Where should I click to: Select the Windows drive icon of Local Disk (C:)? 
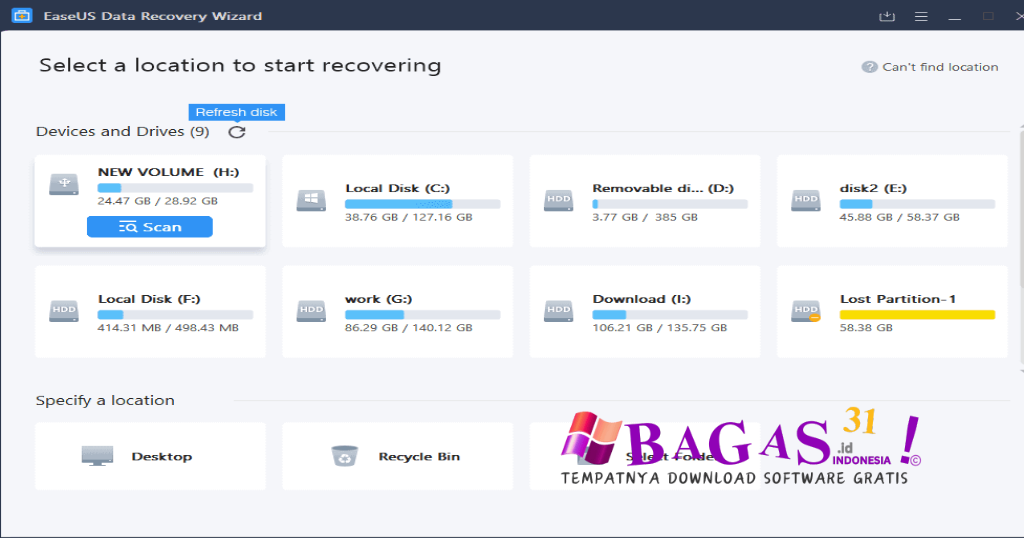pyautogui.click(x=311, y=200)
